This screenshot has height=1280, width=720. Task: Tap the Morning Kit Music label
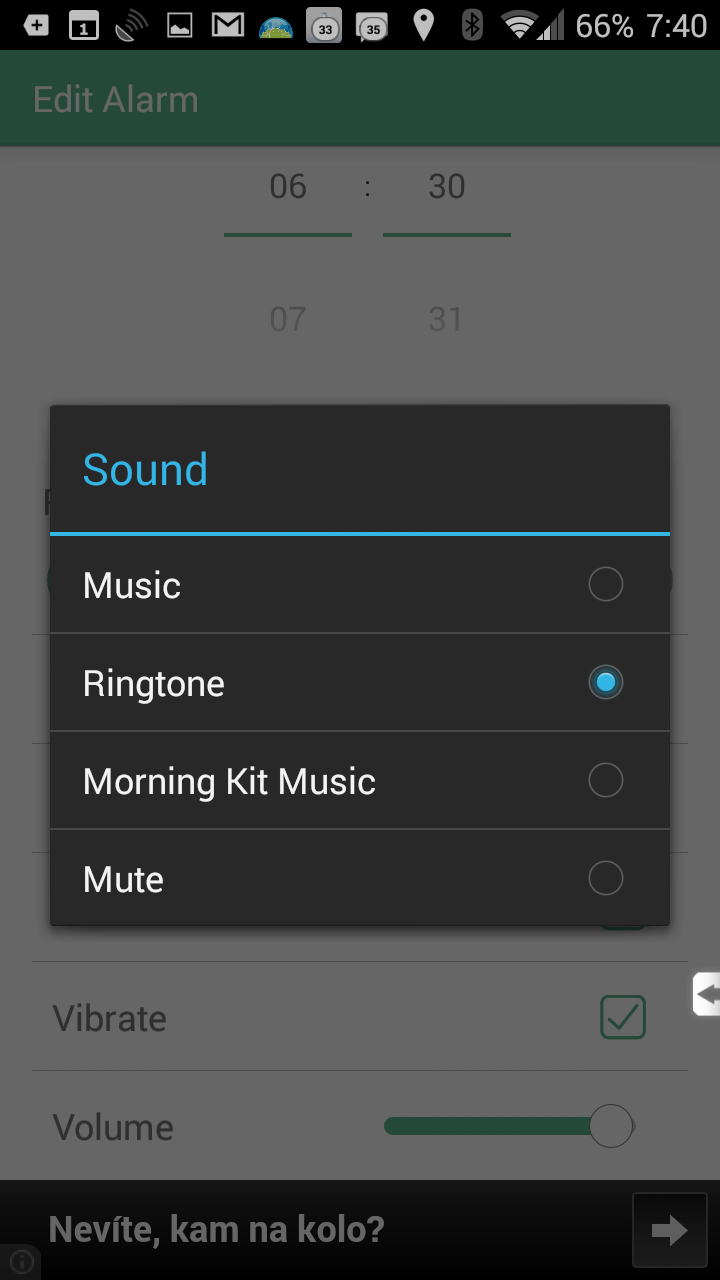[229, 781]
